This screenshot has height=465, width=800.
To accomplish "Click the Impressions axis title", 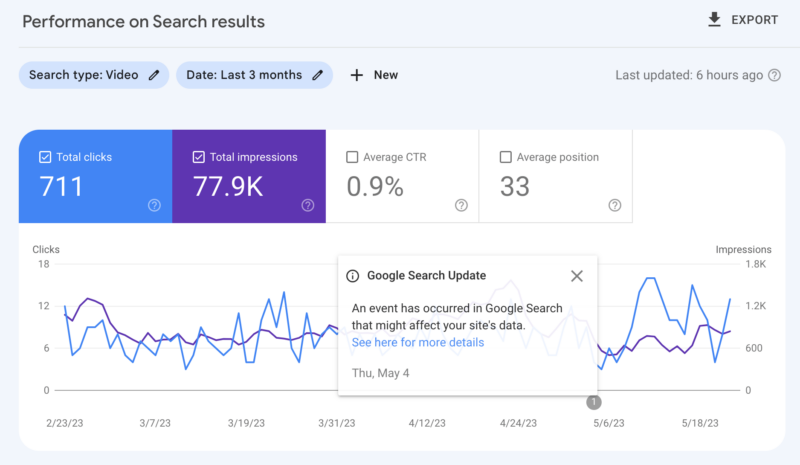I will [743, 250].
